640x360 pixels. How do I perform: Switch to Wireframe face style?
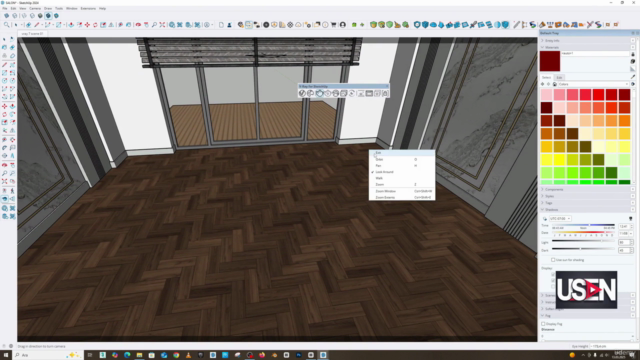(x=24, y=16)
